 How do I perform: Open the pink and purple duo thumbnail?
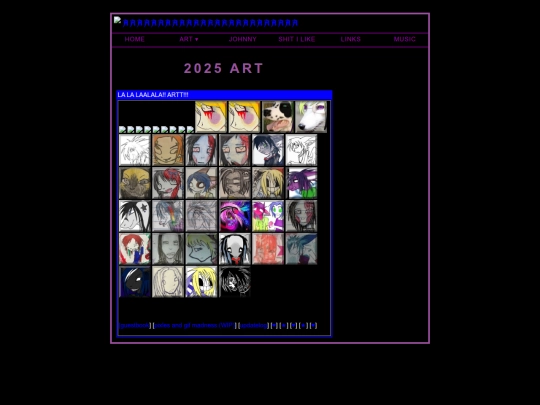(268, 216)
